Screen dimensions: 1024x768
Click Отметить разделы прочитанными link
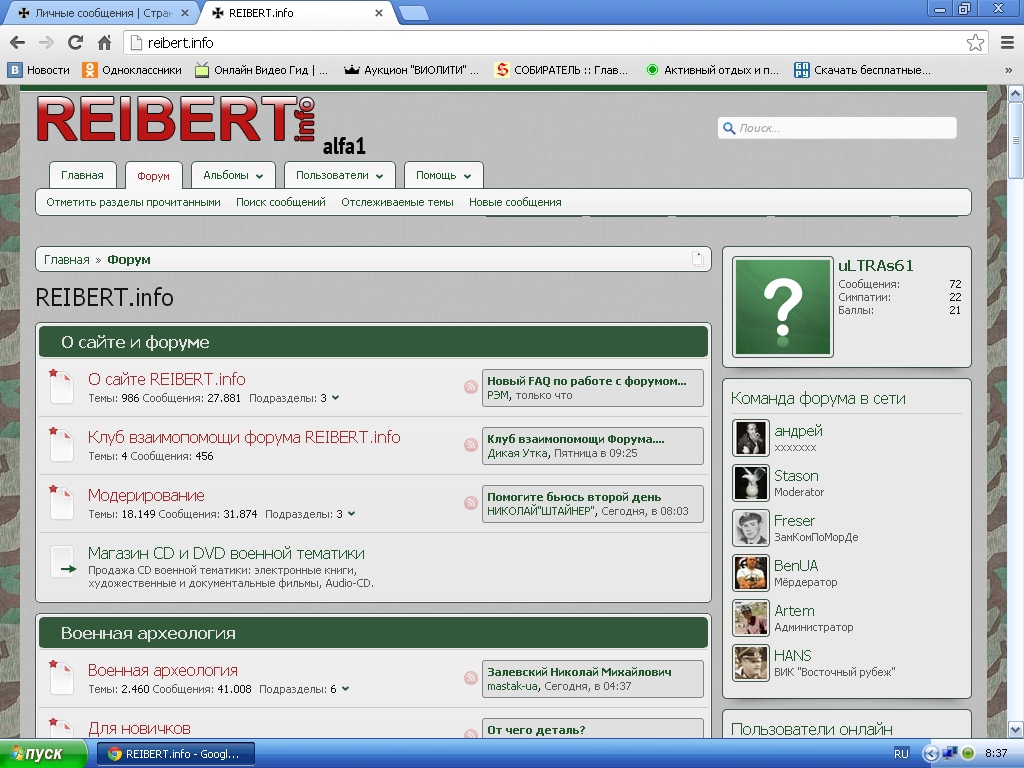[x=133, y=202]
